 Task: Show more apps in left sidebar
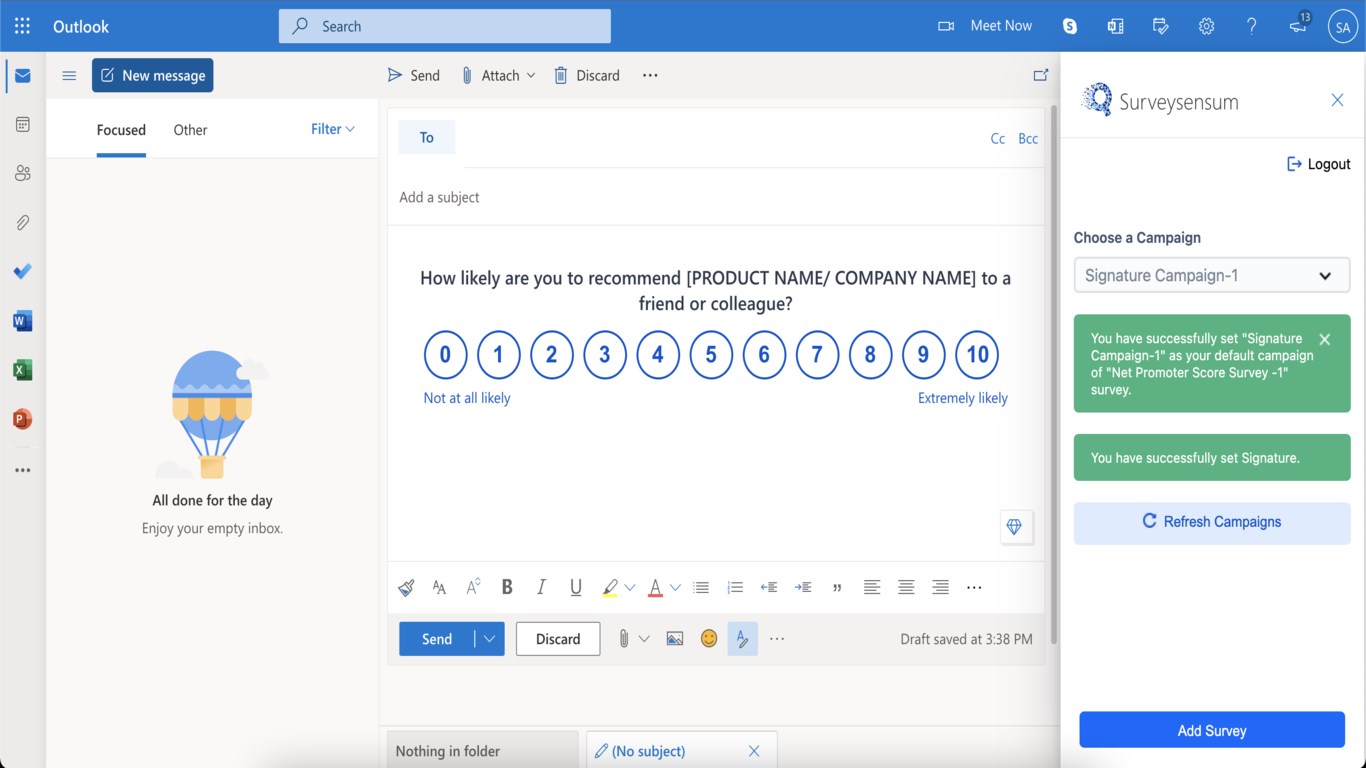(x=22, y=470)
